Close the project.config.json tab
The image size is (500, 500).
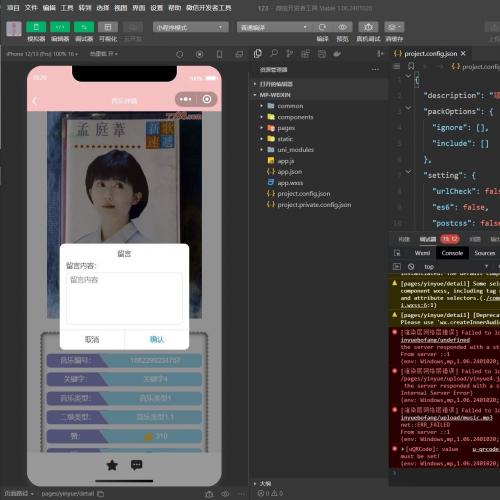coord(463,54)
